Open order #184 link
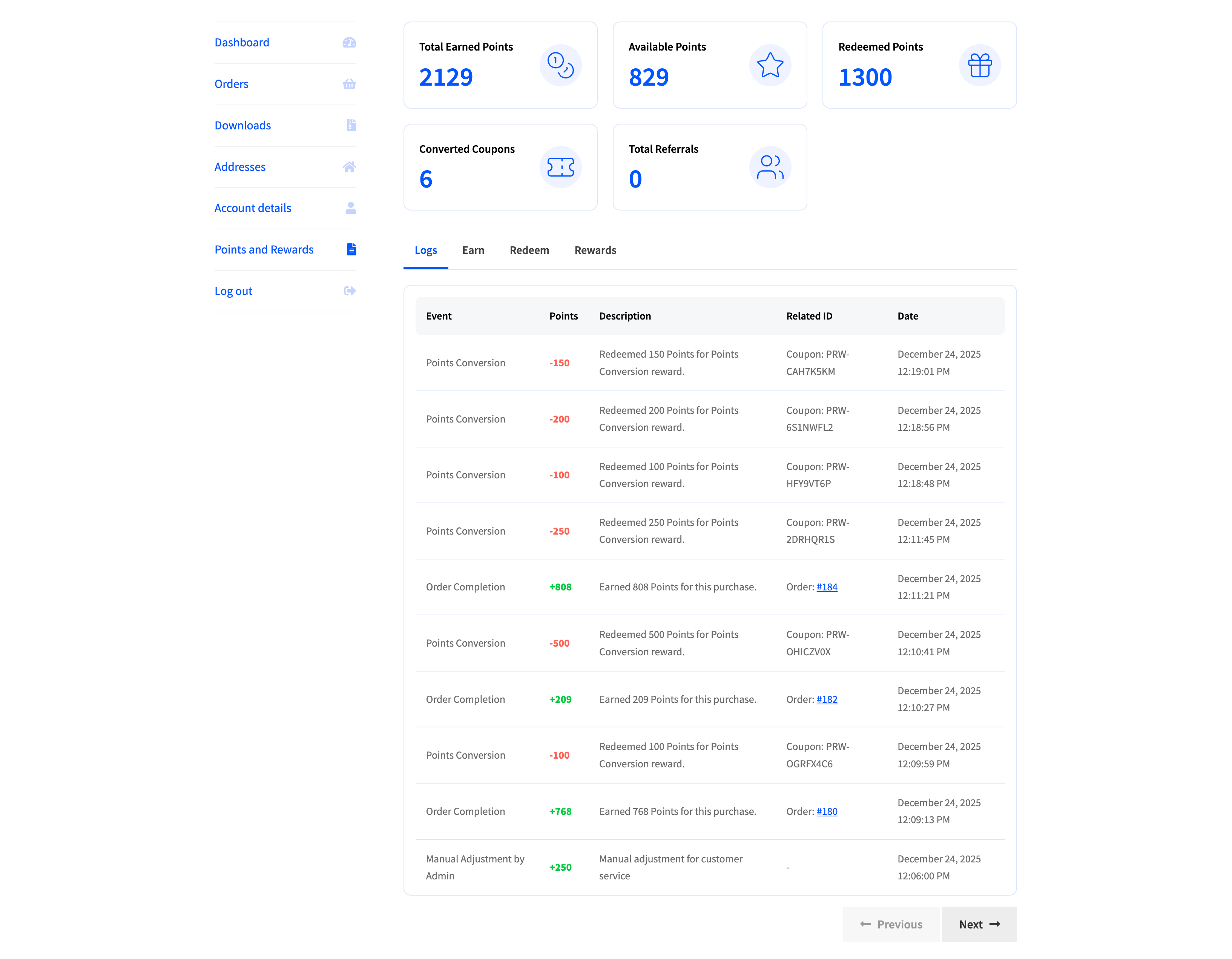1232x959 pixels. (826, 587)
